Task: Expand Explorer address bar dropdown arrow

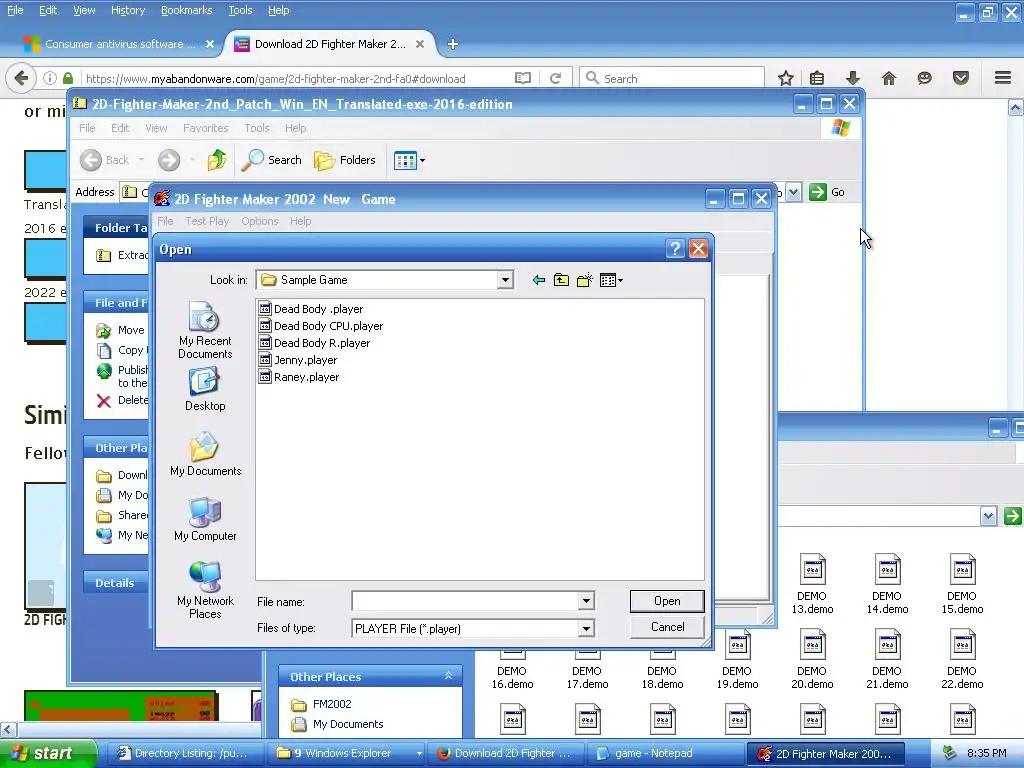Action: pos(793,192)
